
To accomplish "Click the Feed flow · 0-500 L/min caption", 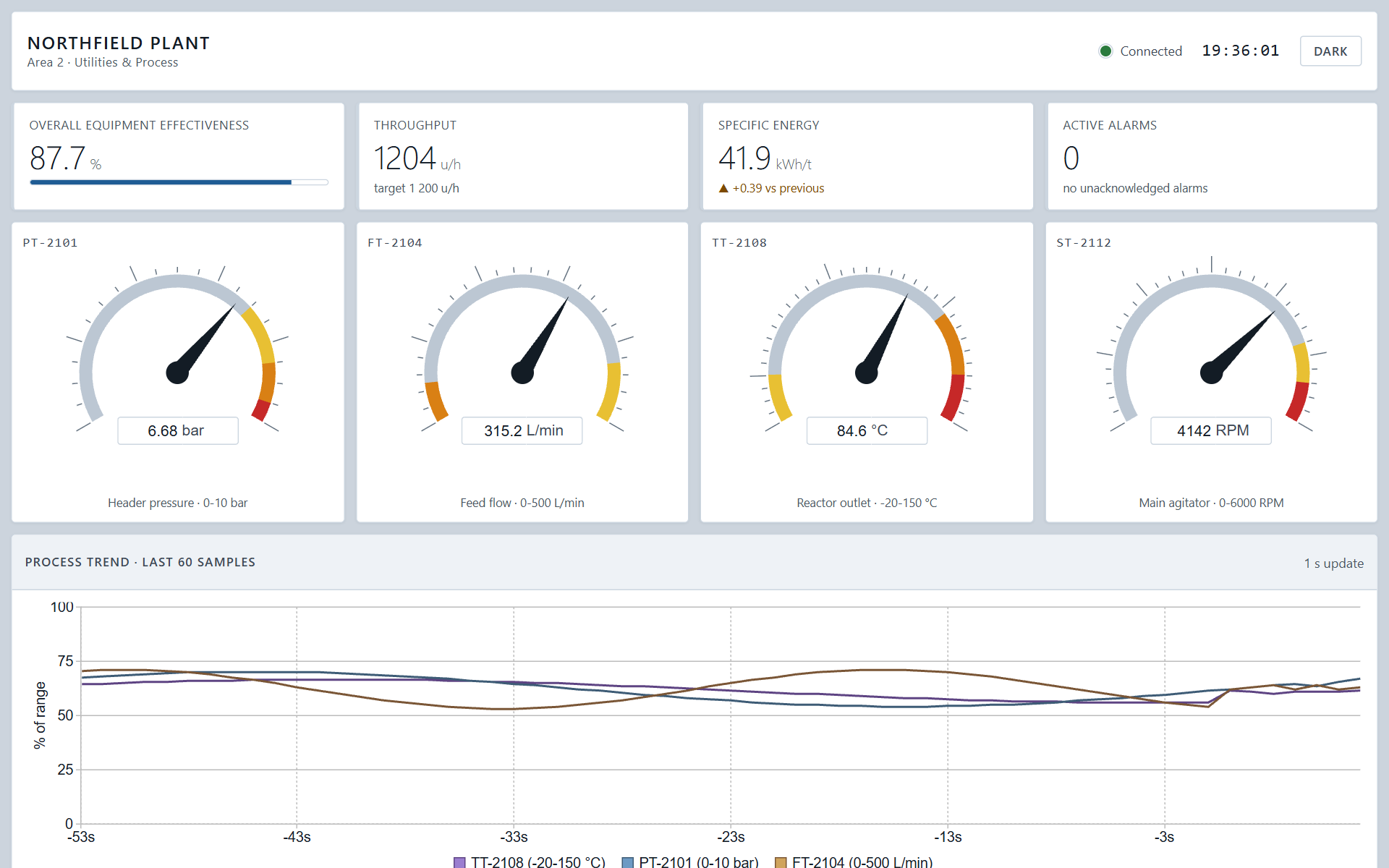I will (522, 503).
